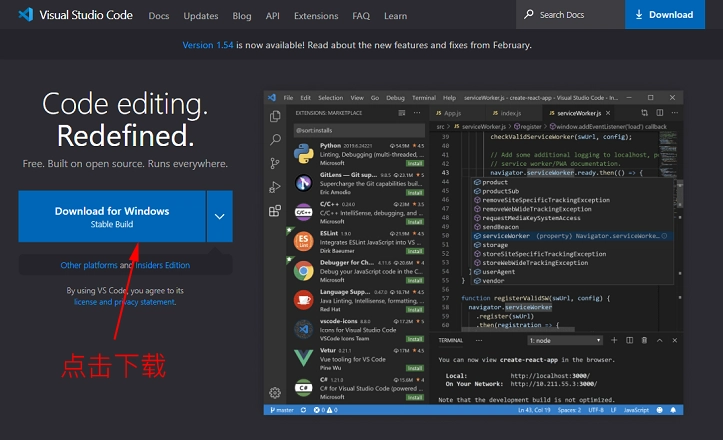Click the C# extension icon

pyautogui.click(x=303, y=388)
